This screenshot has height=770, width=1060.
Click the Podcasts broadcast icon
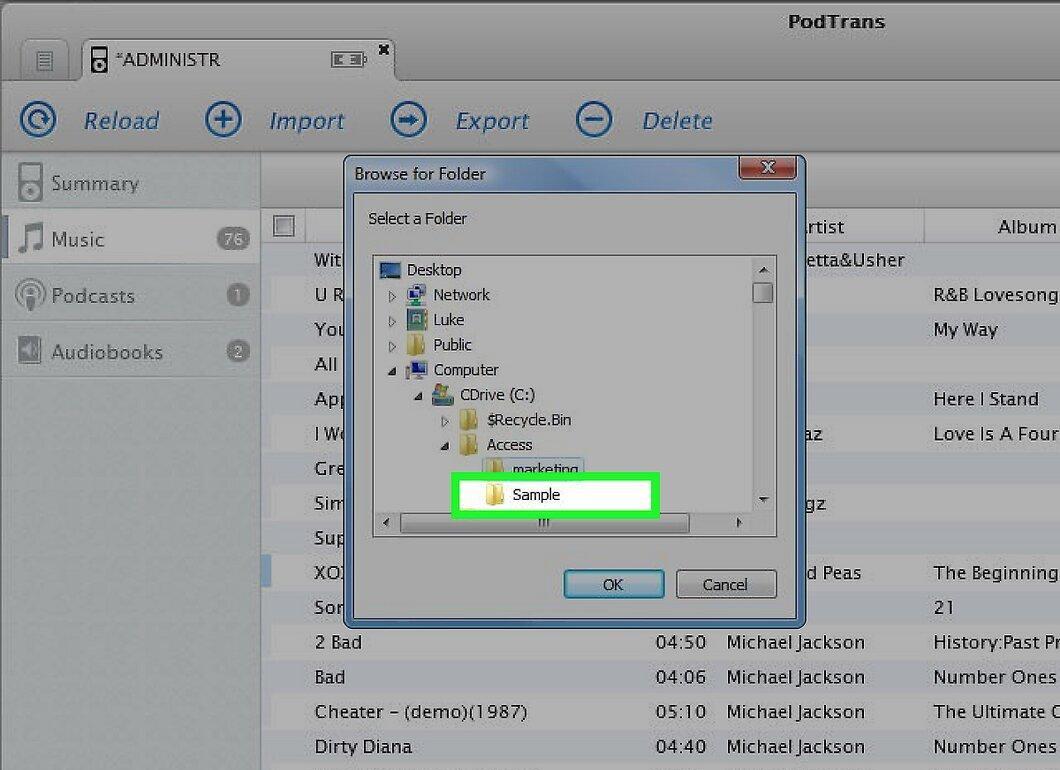(30, 295)
